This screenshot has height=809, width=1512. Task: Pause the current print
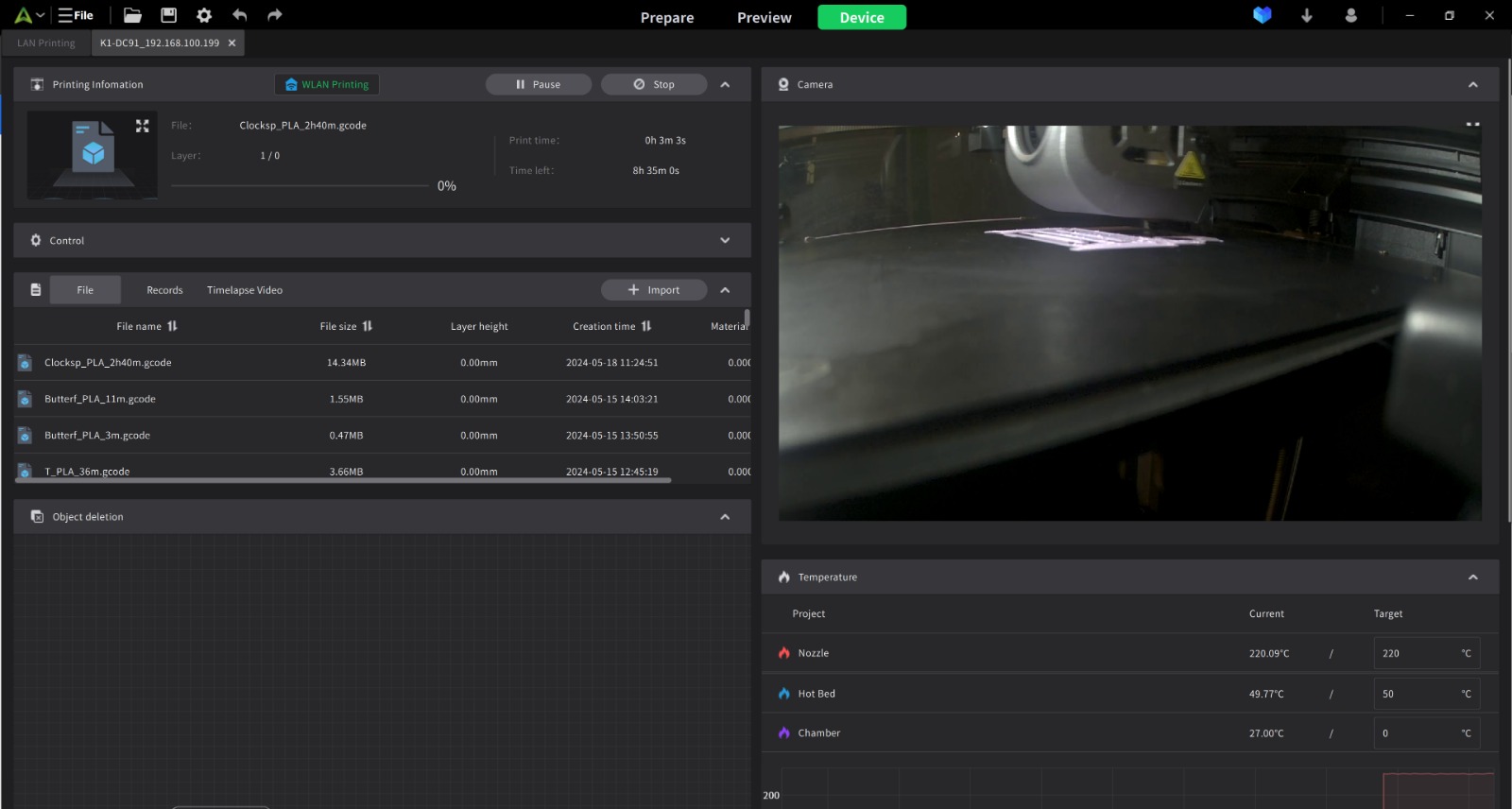[x=539, y=84]
